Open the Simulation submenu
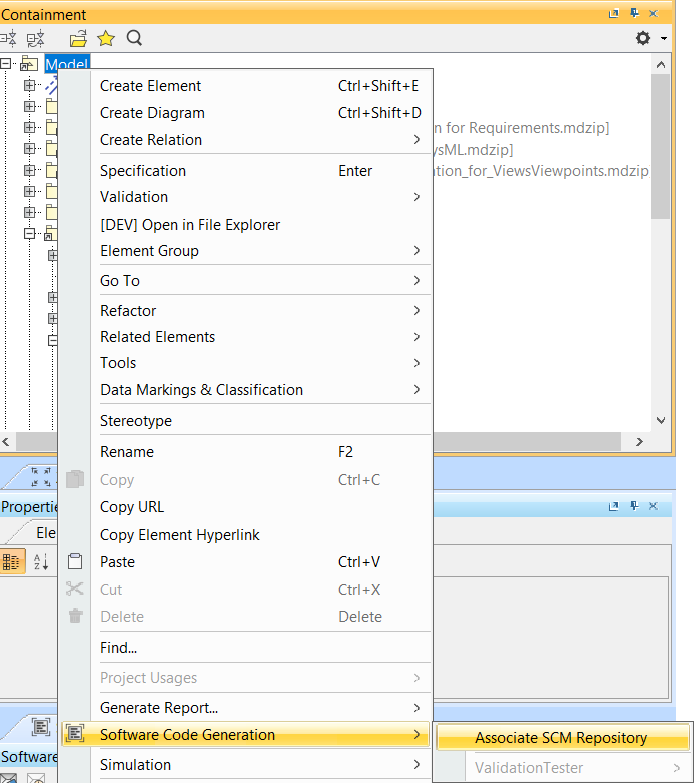The height and width of the screenshot is (783, 694). tap(246, 765)
